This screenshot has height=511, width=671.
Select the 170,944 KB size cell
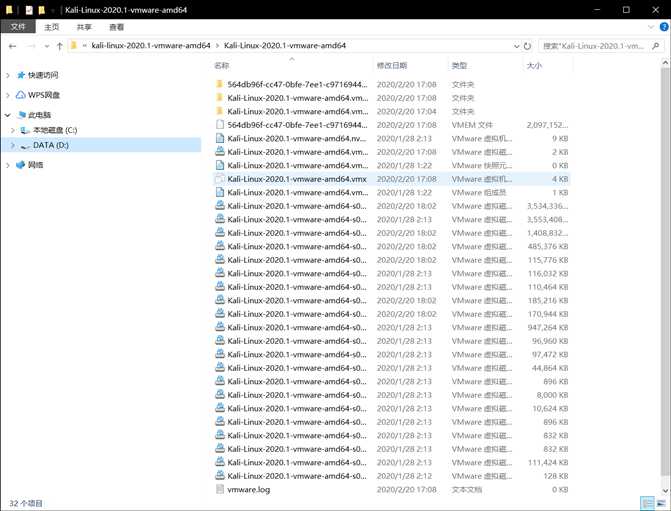548,314
